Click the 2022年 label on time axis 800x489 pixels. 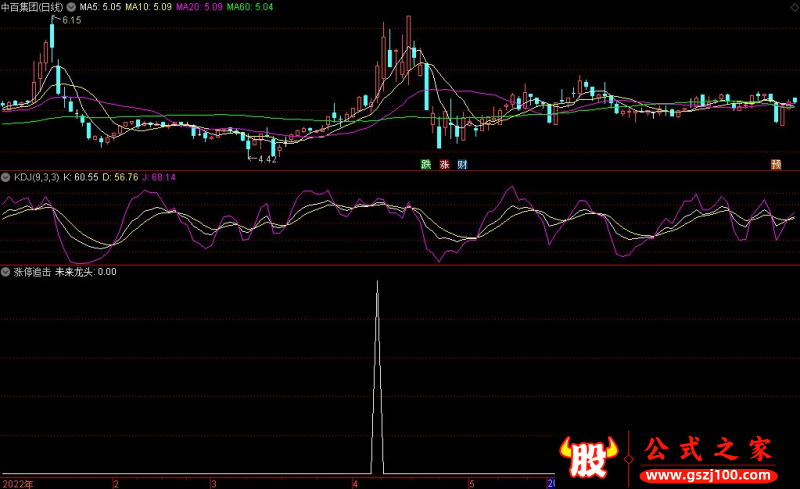click(x=17, y=483)
